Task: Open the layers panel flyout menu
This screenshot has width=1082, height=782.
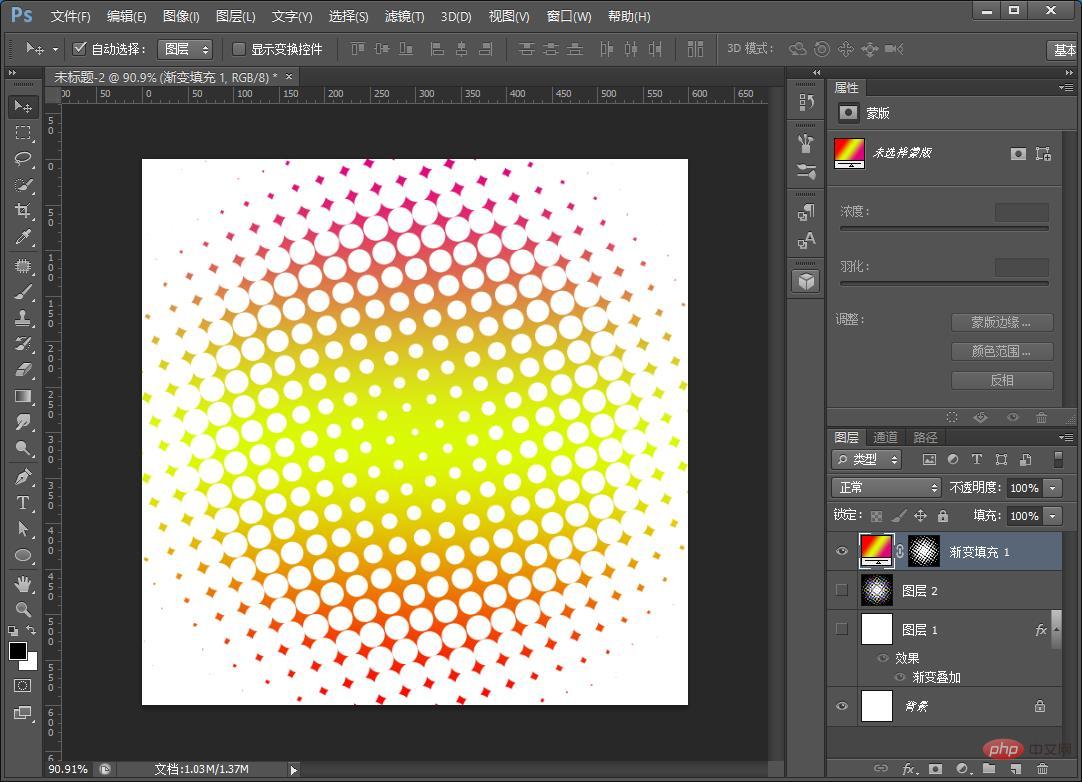Action: tap(1065, 437)
